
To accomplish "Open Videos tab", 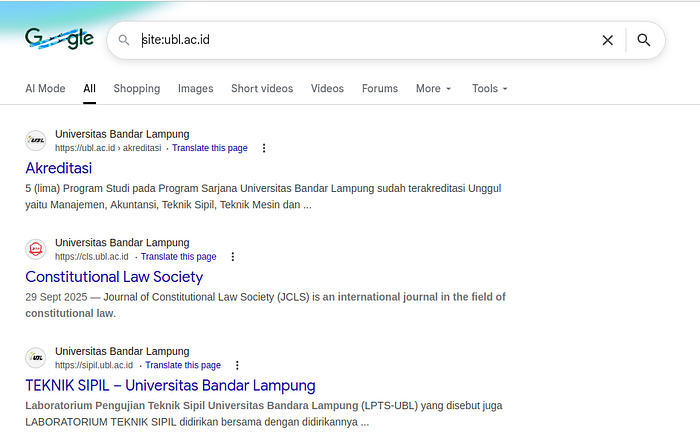I will coord(327,88).
